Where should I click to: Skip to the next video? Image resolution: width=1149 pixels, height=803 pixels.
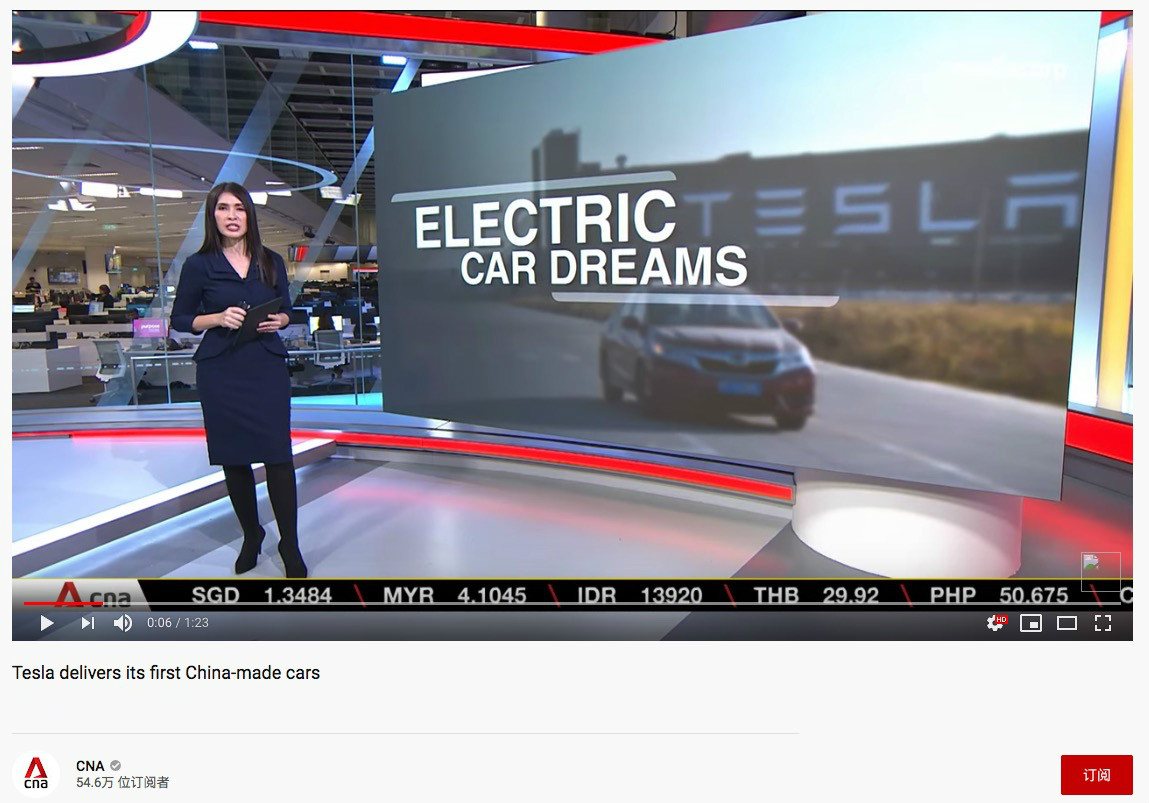pyautogui.click(x=87, y=623)
